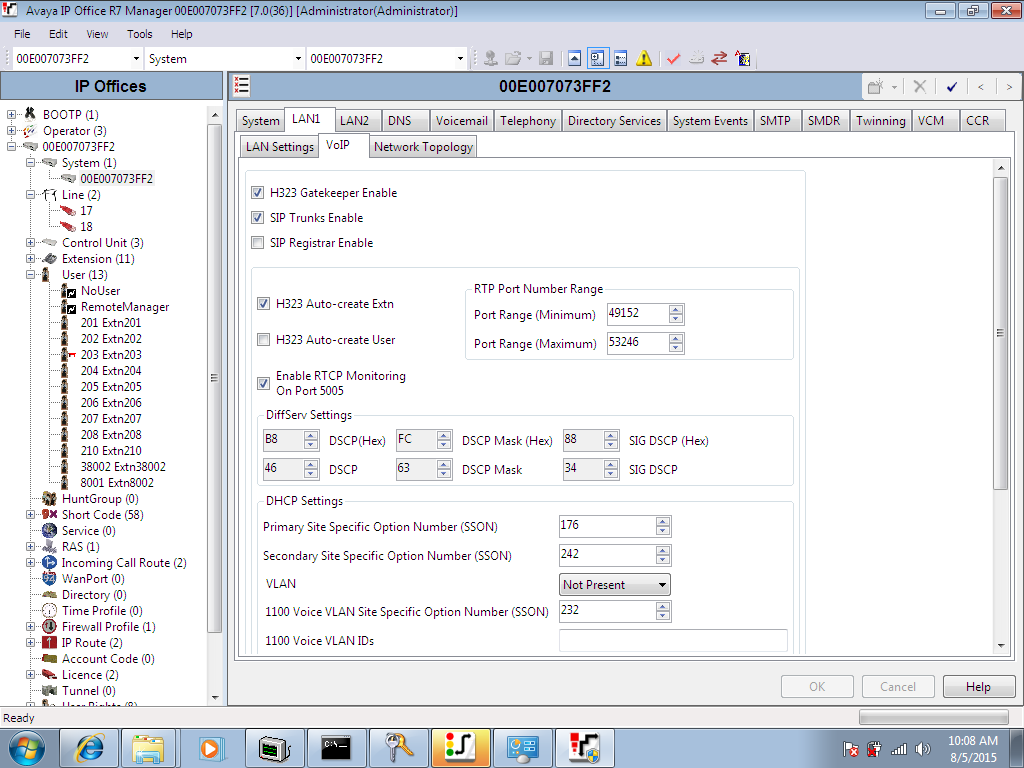Open the VLAN 'Not Present' dropdown
Viewport: 1024px width, 768px height.
(615, 584)
